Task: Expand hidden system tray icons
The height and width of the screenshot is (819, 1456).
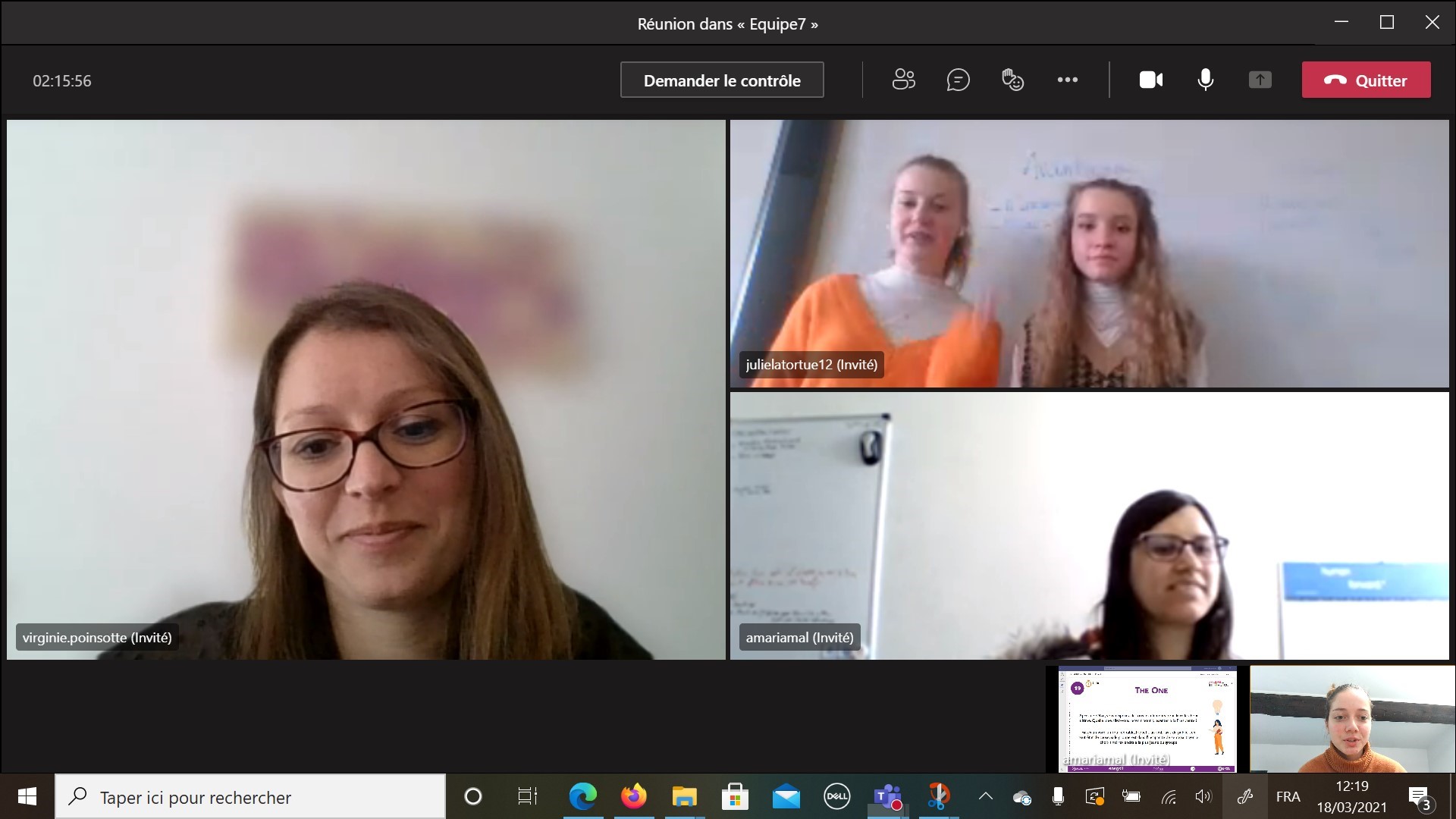Action: point(985,797)
